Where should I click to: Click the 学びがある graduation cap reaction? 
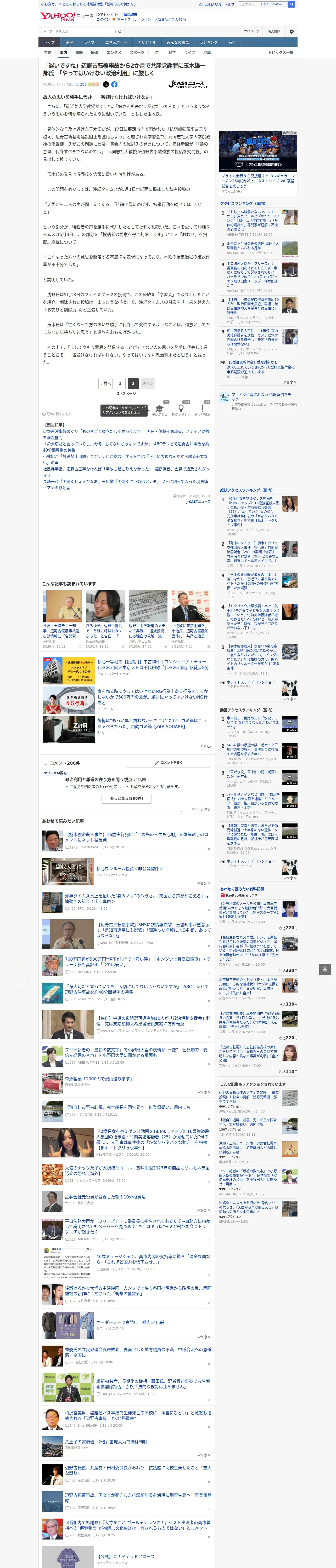coord(160,410)
